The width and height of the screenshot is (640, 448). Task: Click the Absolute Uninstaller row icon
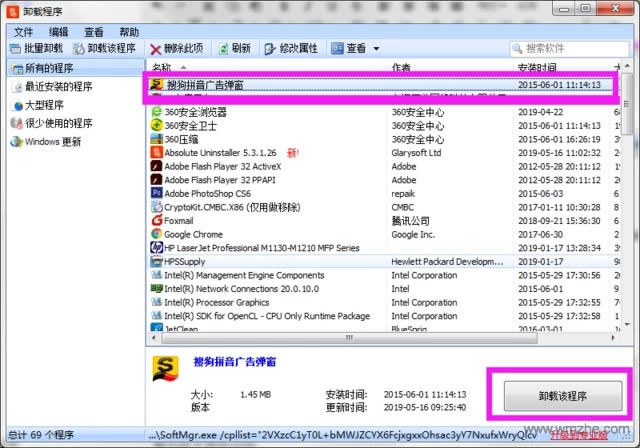pyautogui.click(x=157, y=153)
